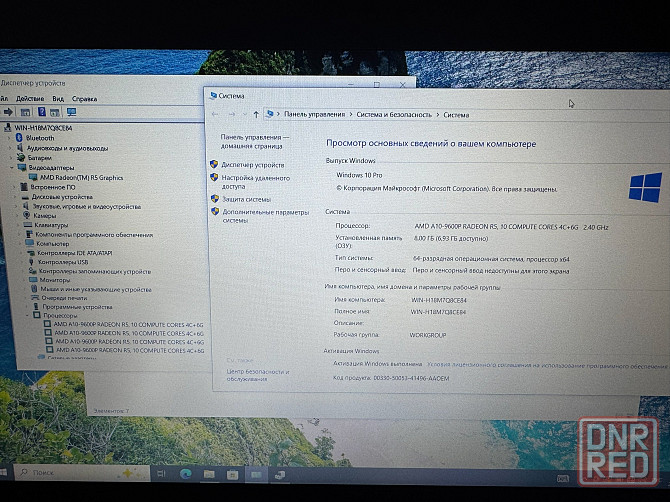
Task: Click the shield icon beside Защита системы
Action: pyautogui.click(x=215, y=199)
